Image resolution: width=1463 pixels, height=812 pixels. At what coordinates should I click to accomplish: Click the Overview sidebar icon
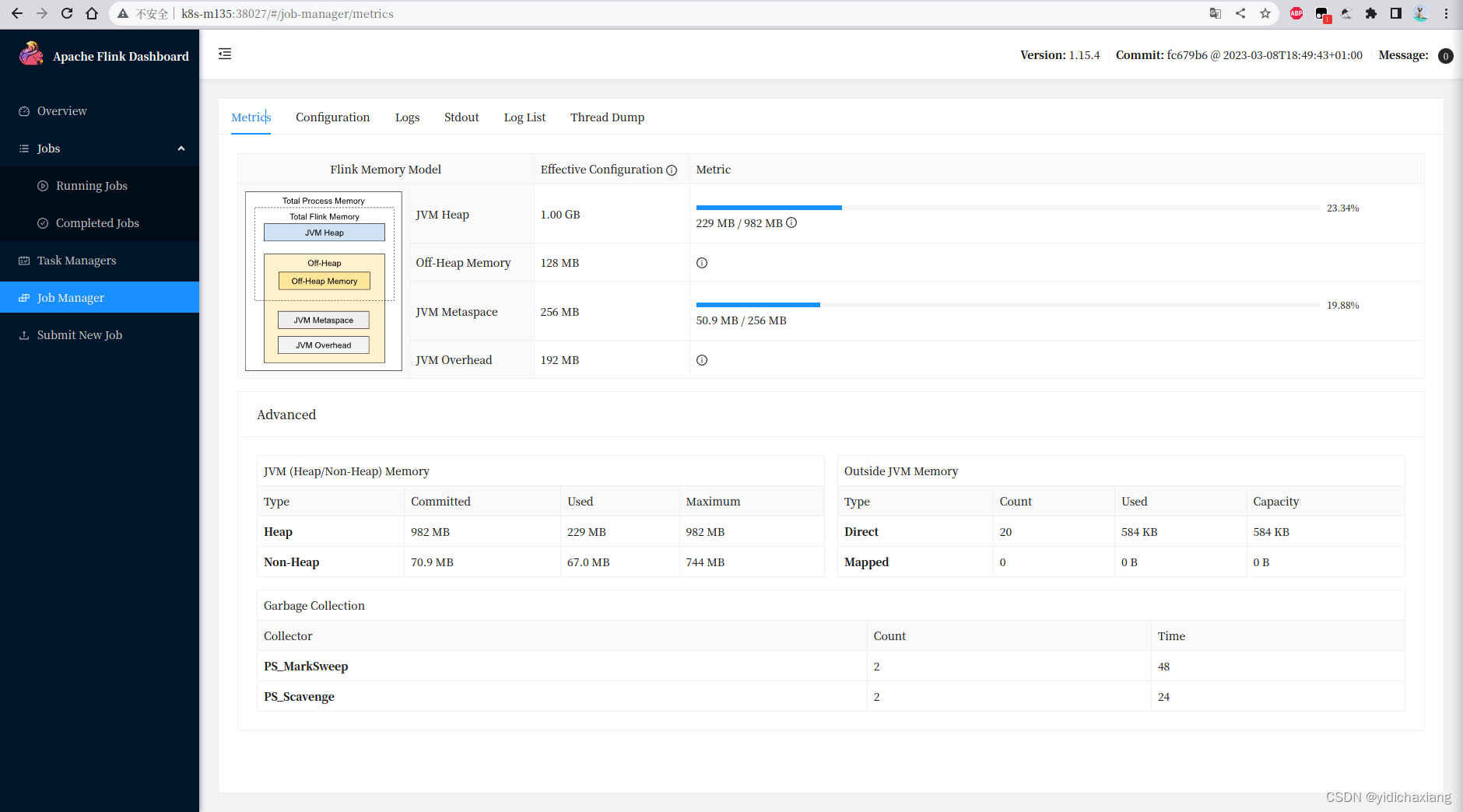pos(24,111)
